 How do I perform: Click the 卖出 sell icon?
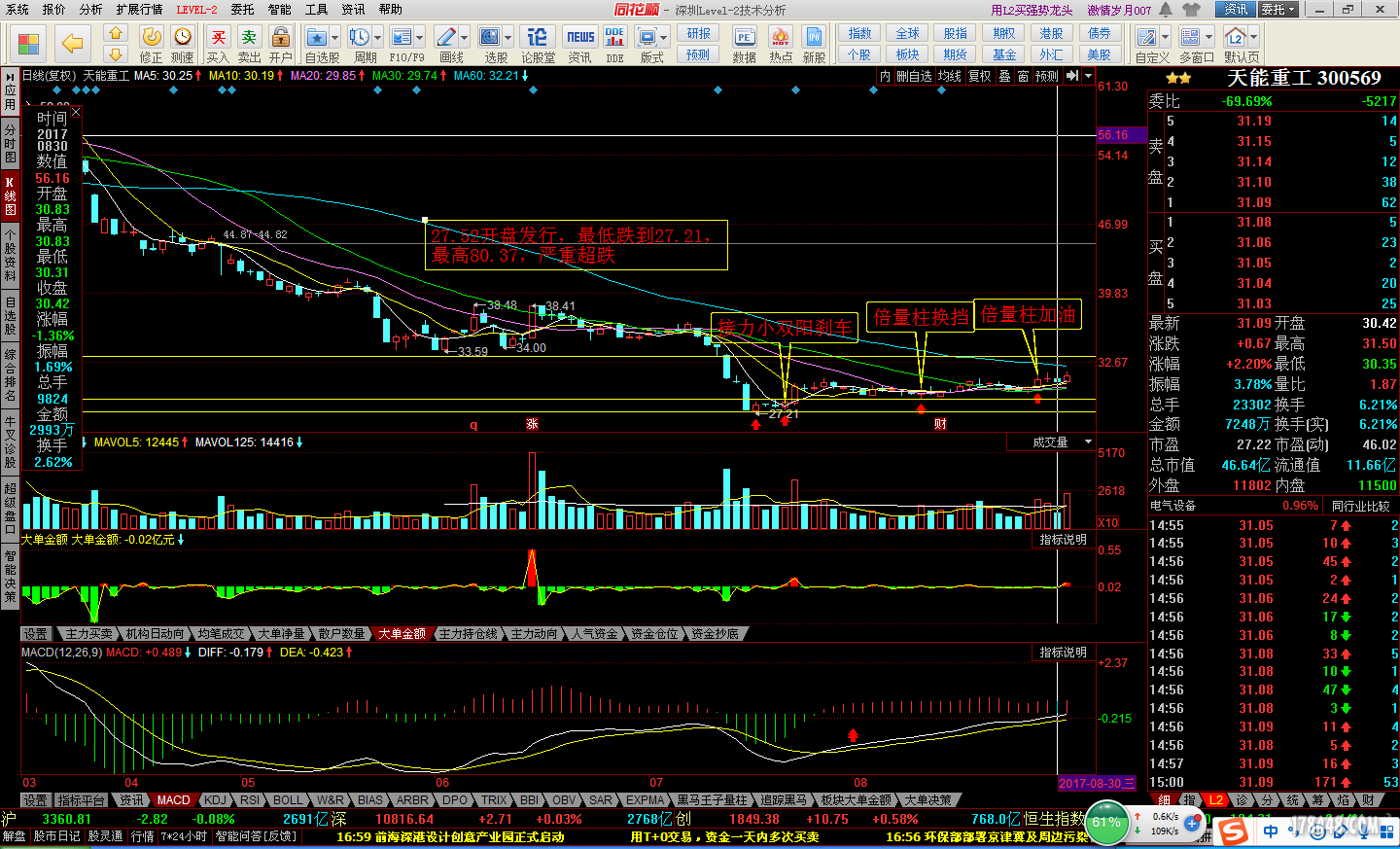[249, 44]
